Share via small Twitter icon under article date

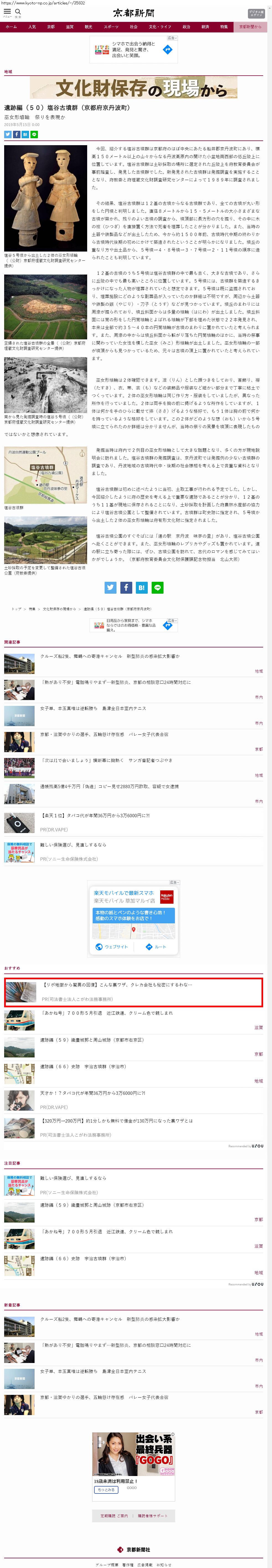tap(8, 135)
